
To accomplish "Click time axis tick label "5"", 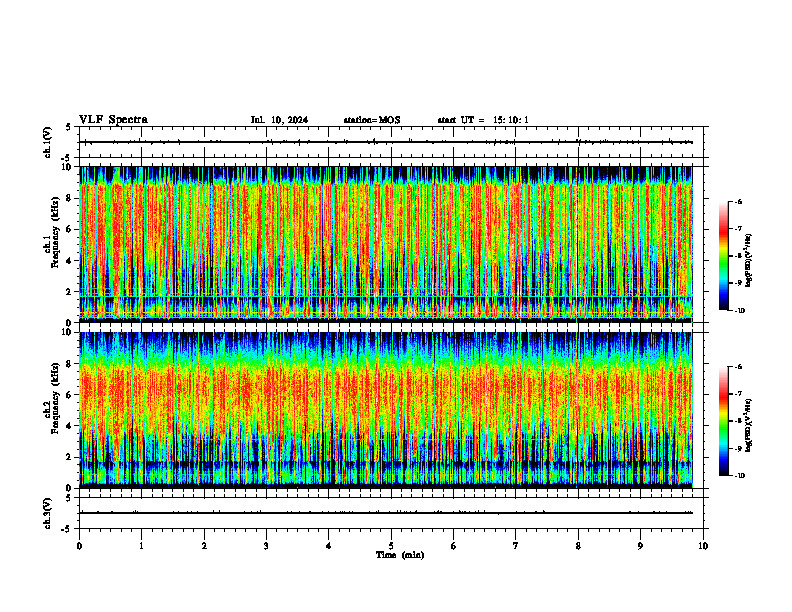I will [391, 546].
